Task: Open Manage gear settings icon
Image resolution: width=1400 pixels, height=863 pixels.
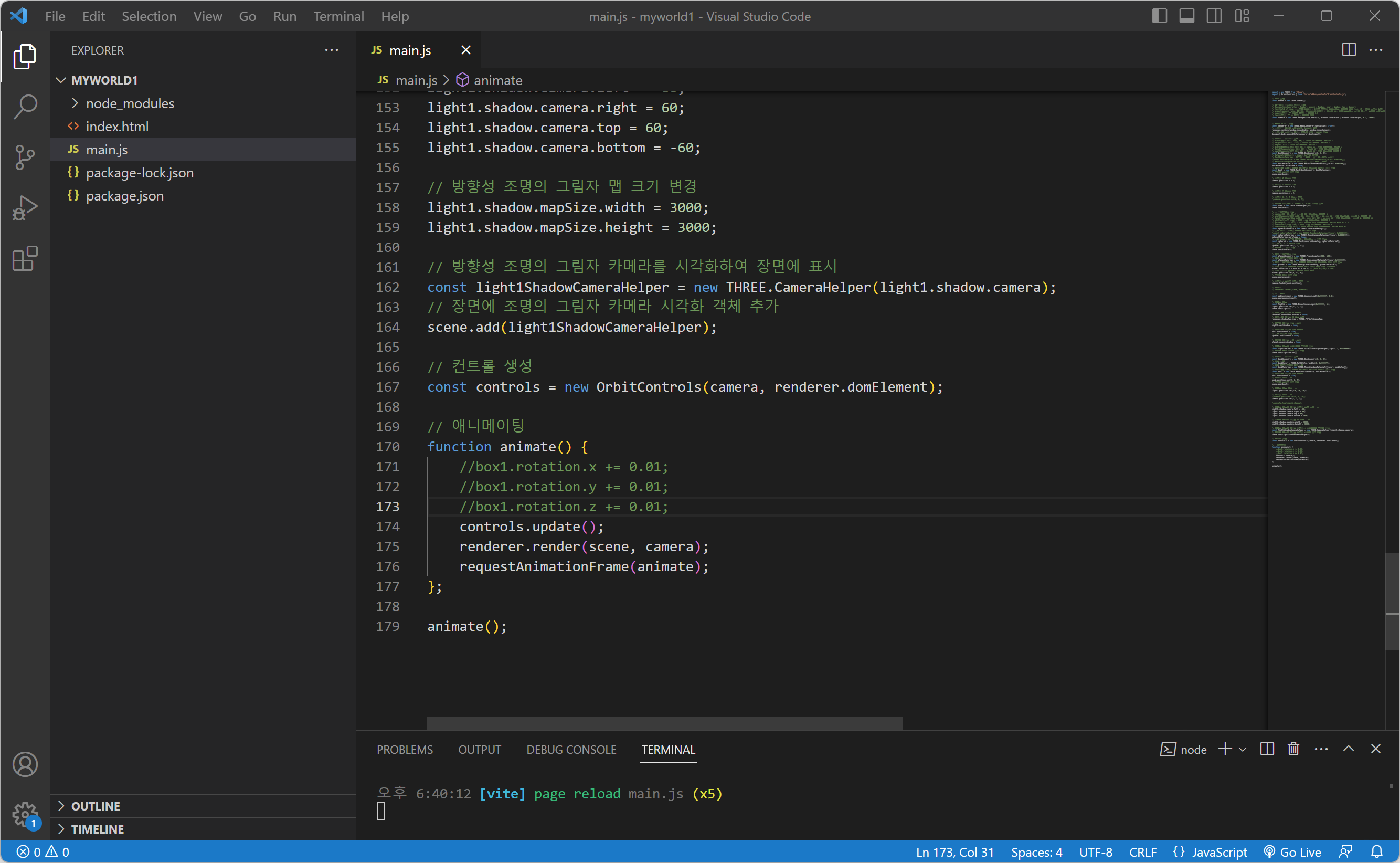Action: [x=25, y=814]
